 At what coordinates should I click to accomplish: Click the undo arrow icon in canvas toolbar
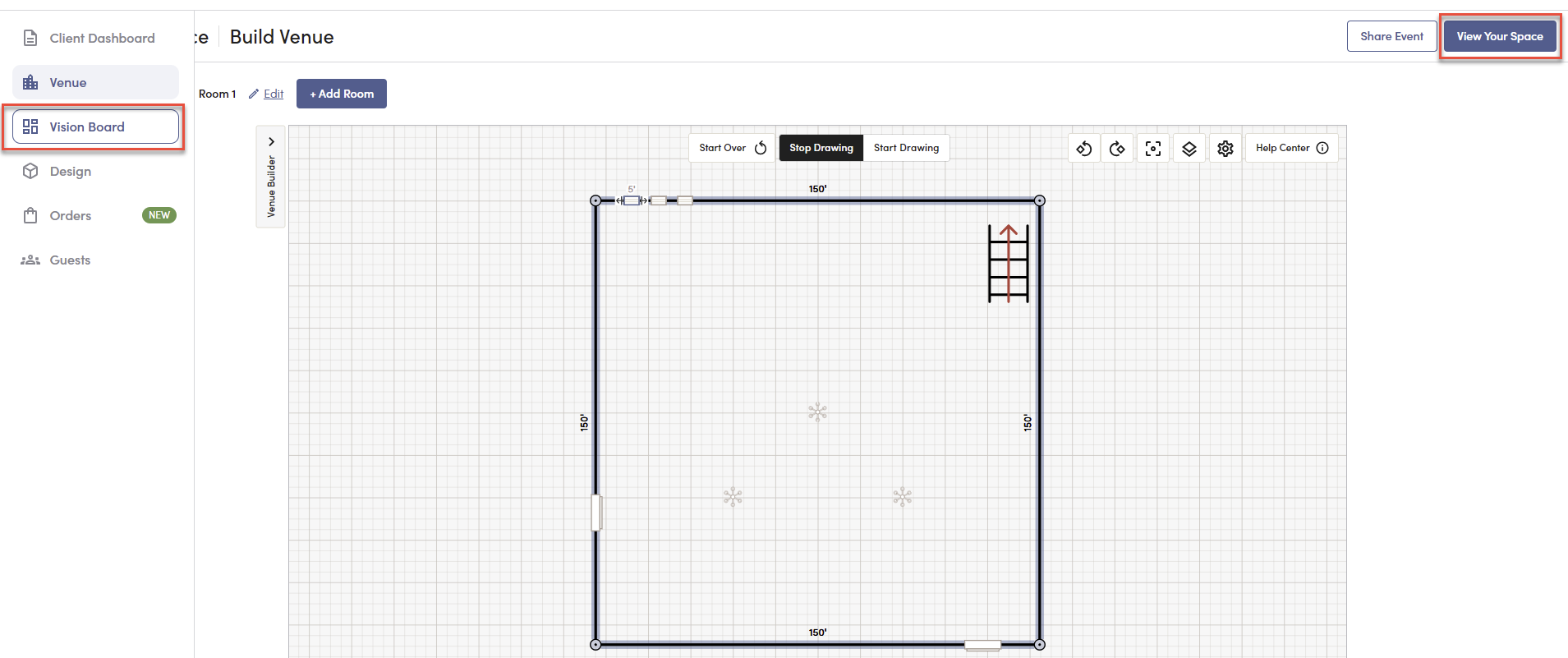point(1083,149)
